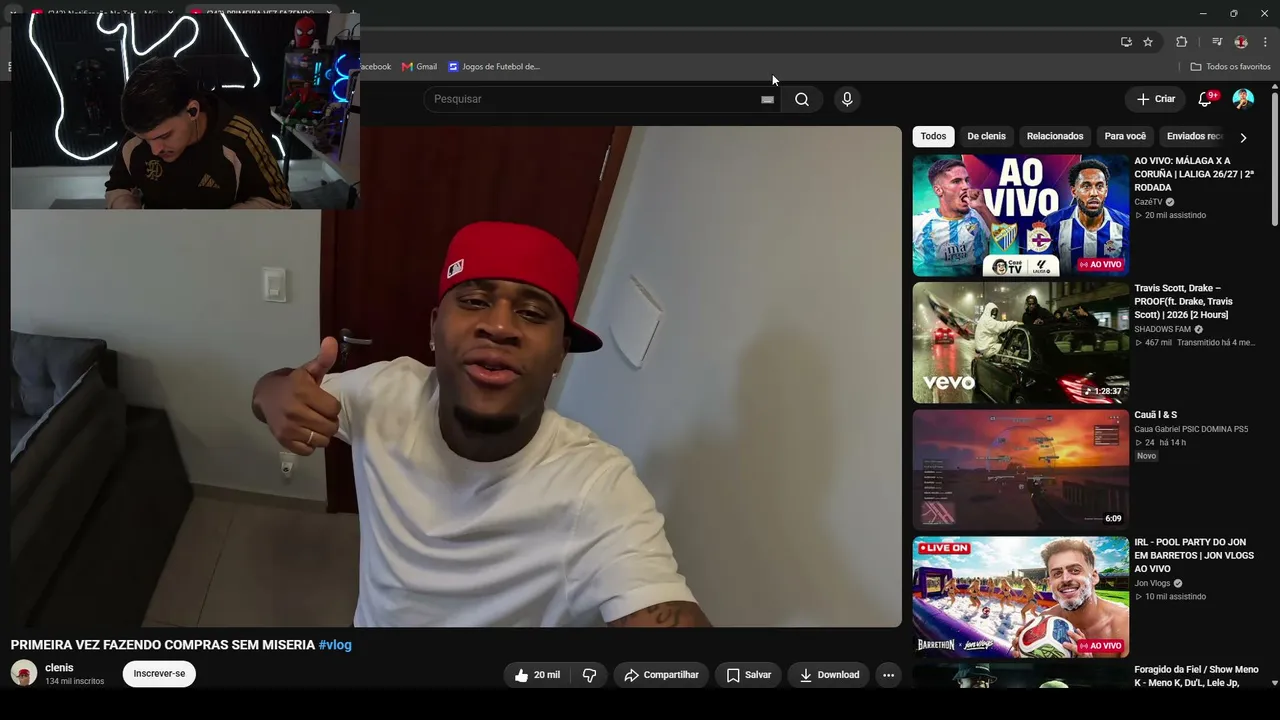
Task: Open the Chrome extensions puzzle icon
Action: click(1181, 42)
